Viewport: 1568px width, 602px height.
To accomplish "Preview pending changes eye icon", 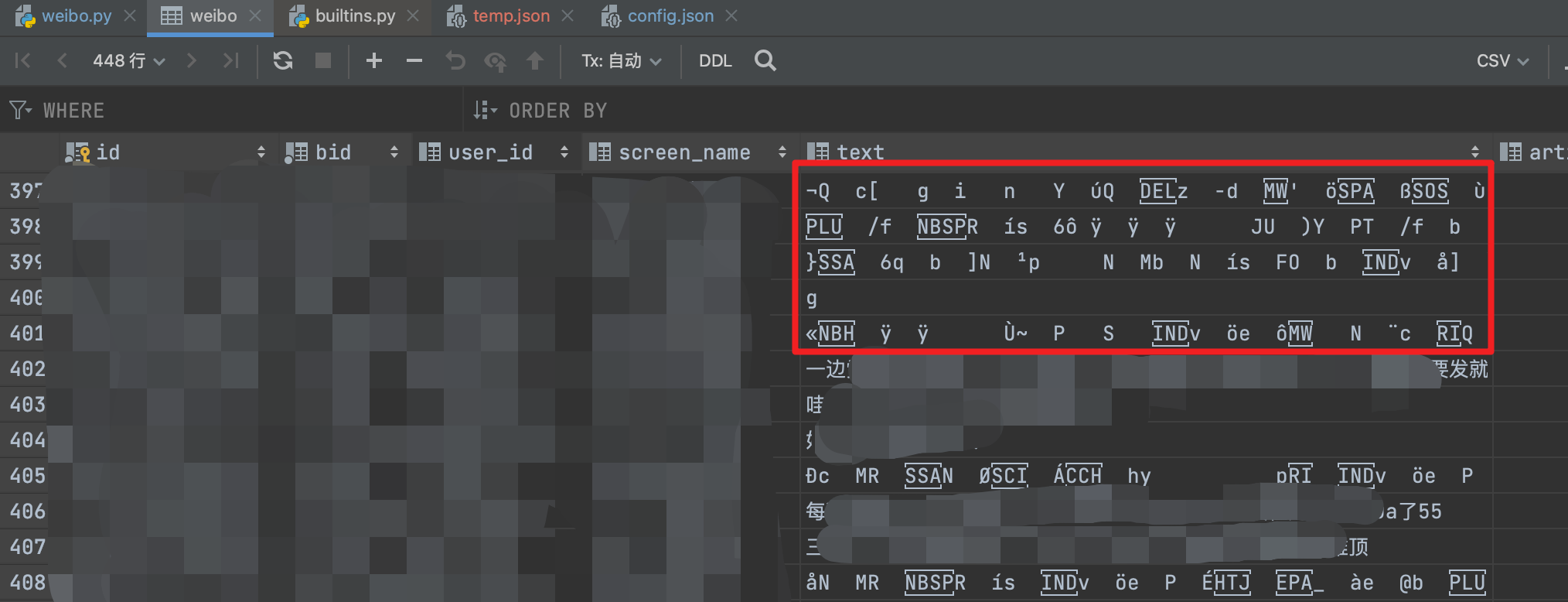I will pos(495,61).
